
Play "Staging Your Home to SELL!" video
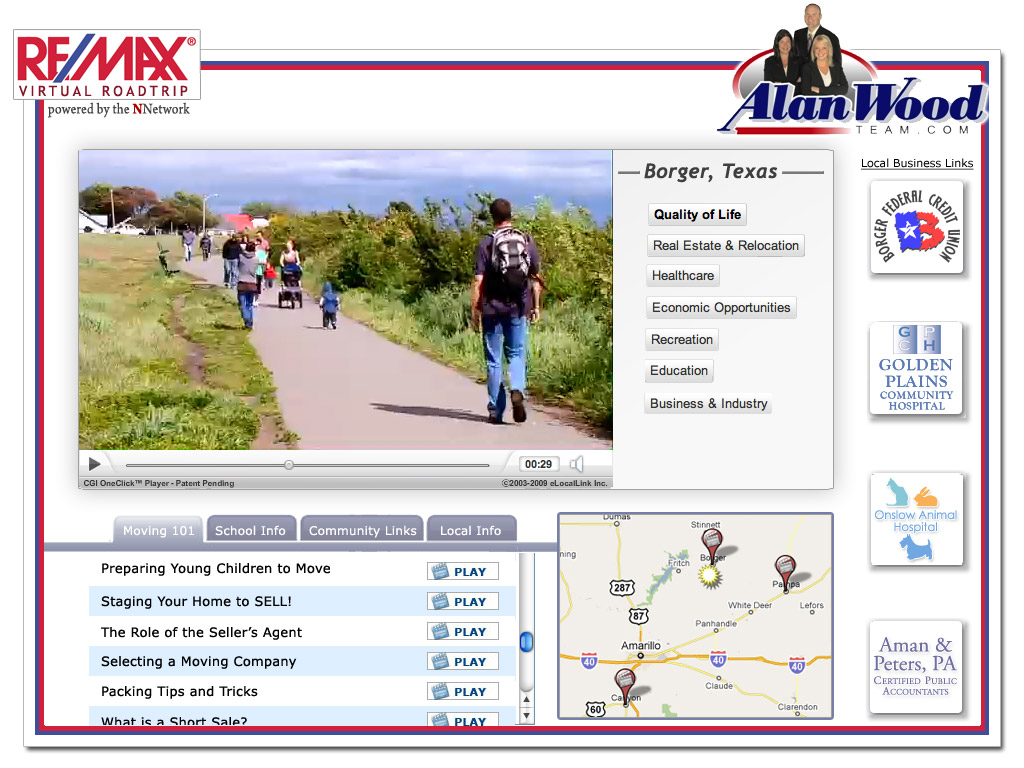(x=462, y=602)
